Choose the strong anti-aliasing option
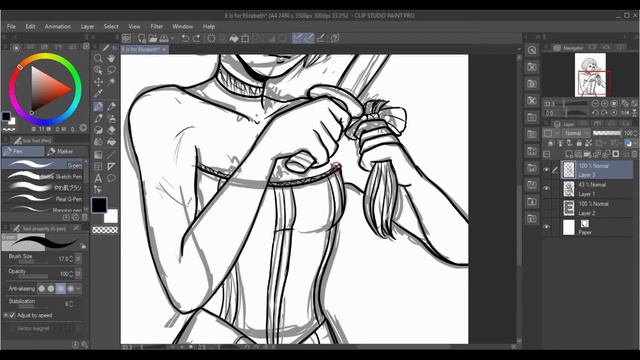This screenshot has width=640, height=360. (x=71, y=289)
